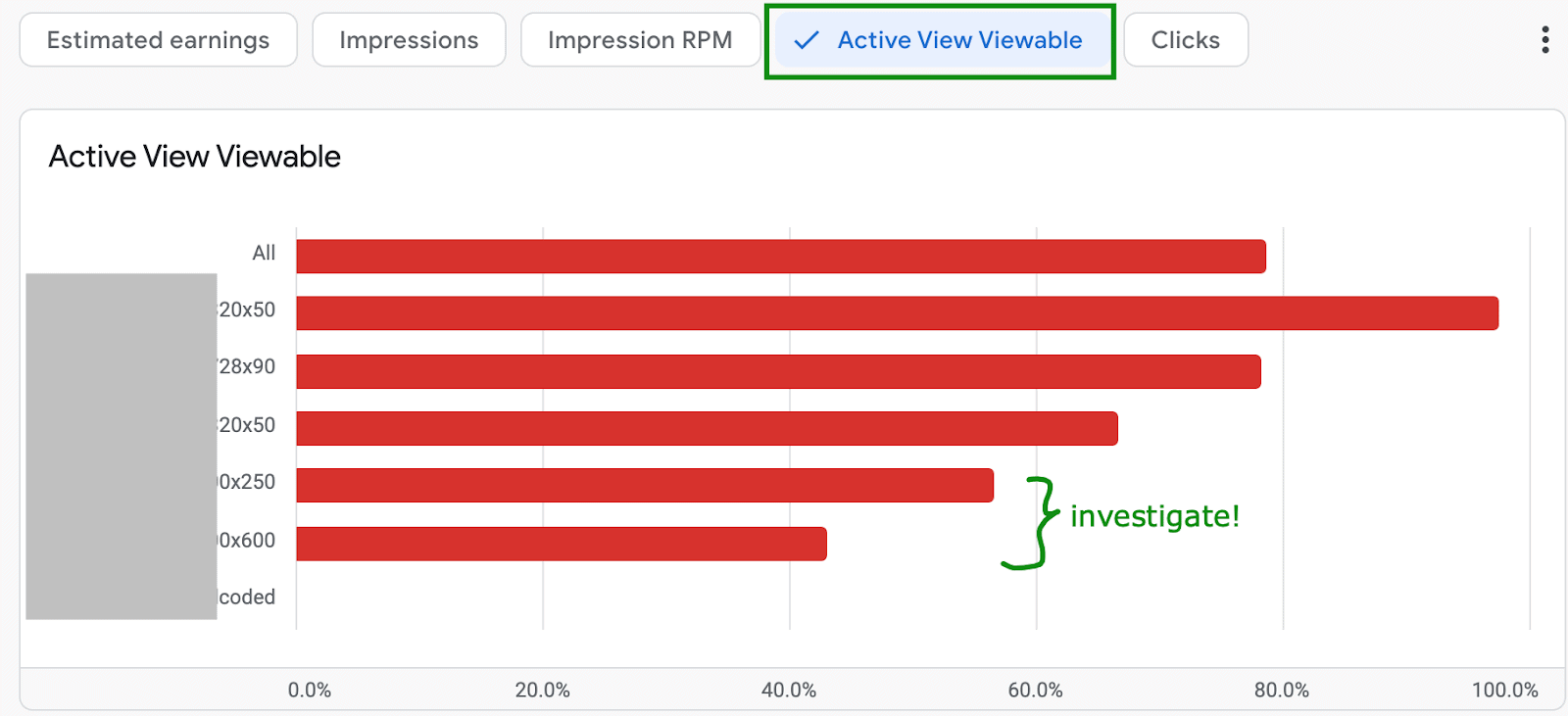
Task: Click the red bar for the All row
Action: coord(780,257)
